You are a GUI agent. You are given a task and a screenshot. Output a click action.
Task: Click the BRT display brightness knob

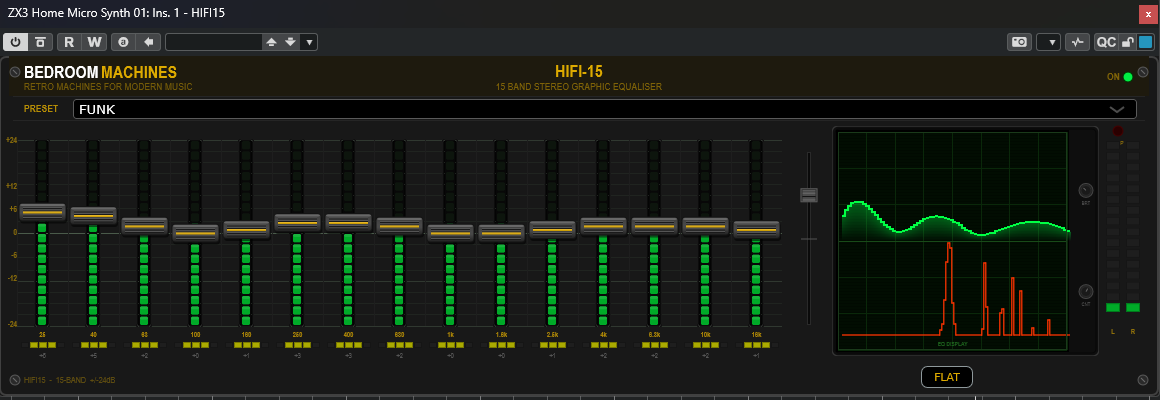click(1086, 189)
